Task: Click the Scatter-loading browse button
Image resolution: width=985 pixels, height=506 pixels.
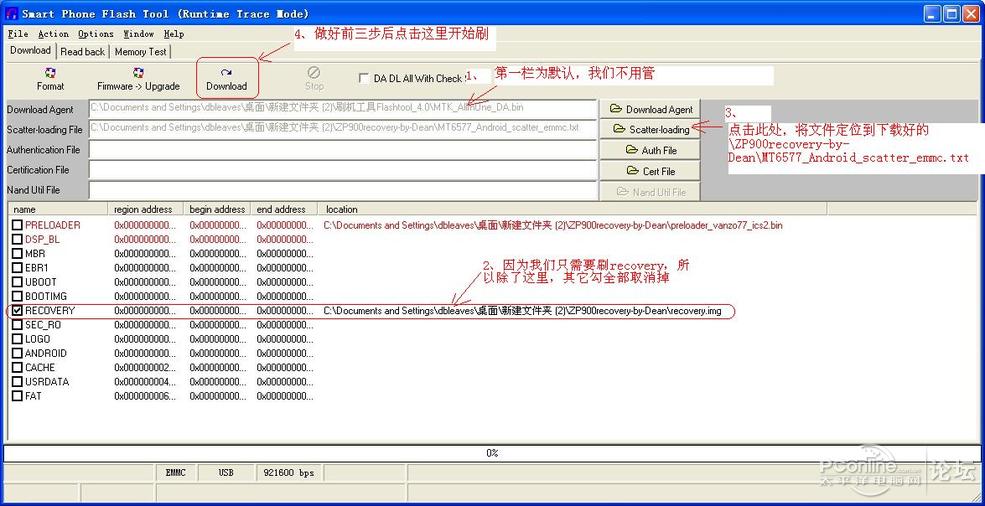Action: pyautogui.click(x=650, y=129)
